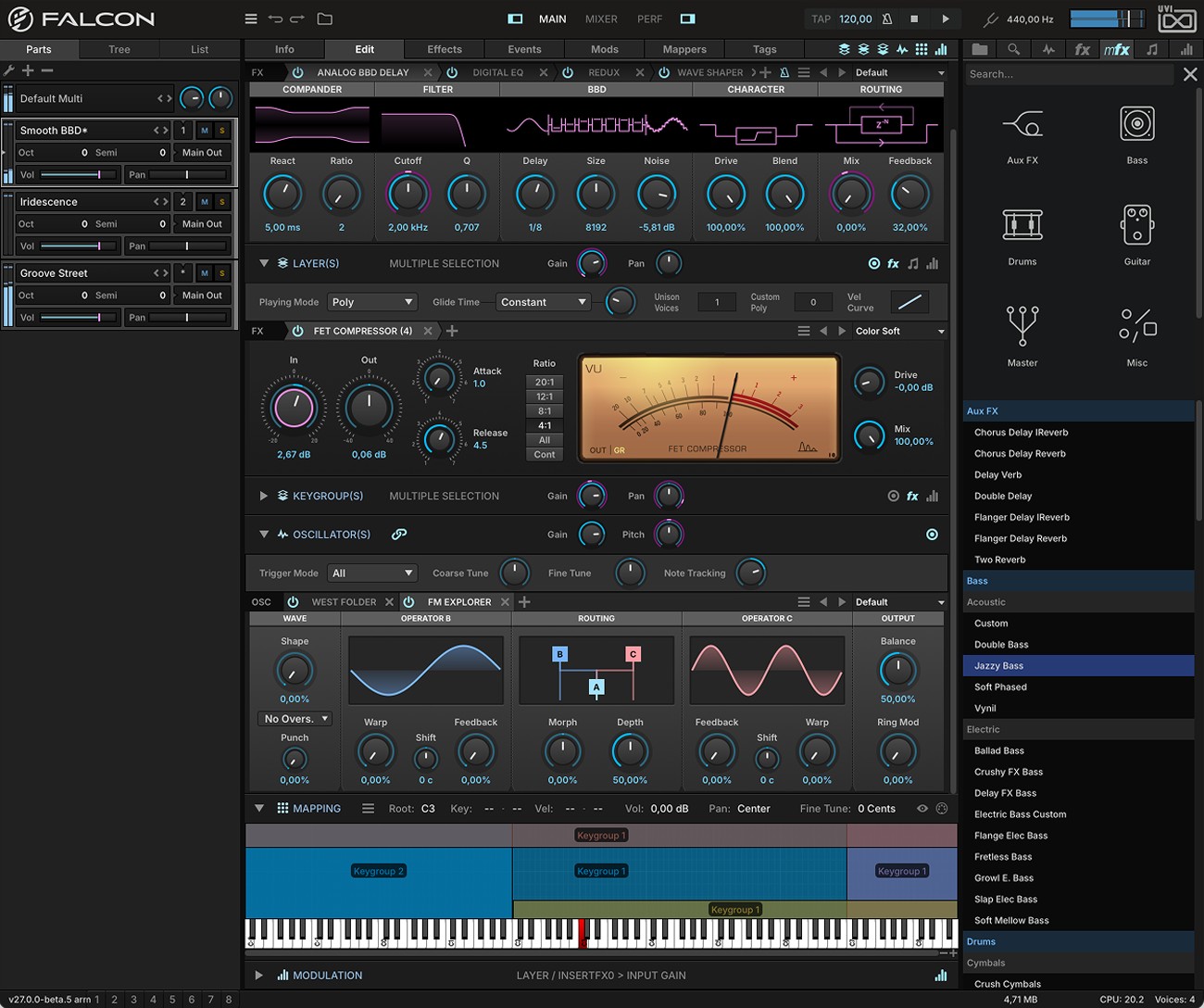Image resolution: width=1204 pixels, height=1008 pixels.
Task: Select the Master category icon in the browser
Action: pos(1022,326)
